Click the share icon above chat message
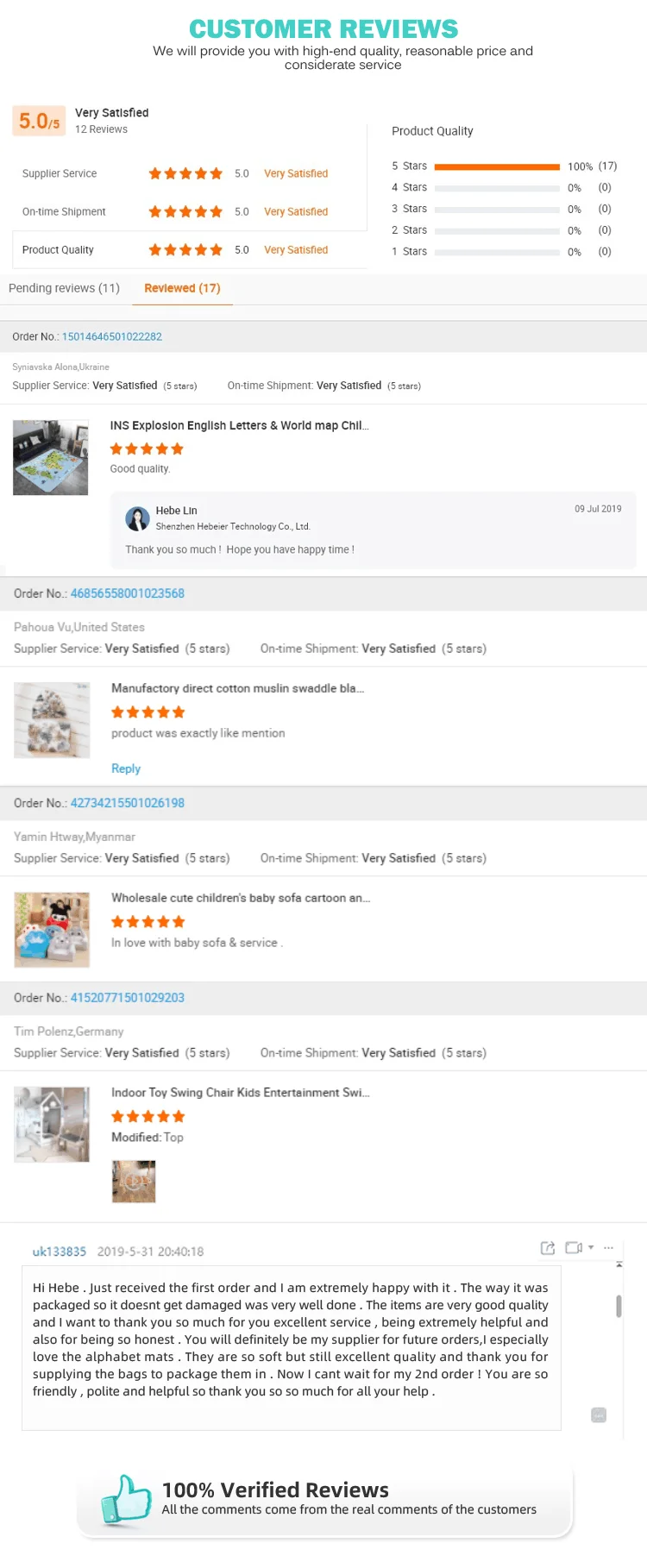This screenshot has height=1568, width=647. 547,1248
